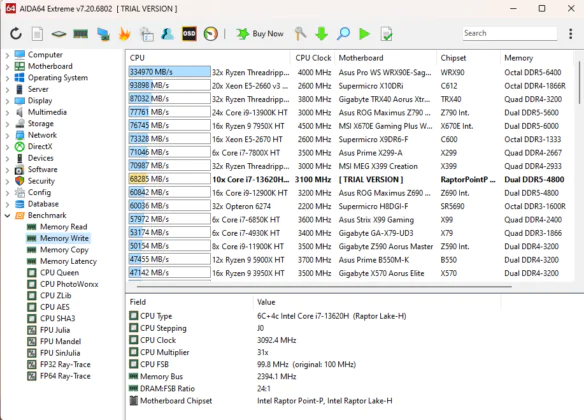Open the CPU PhotoWorxx benchmark
Image resolution: width=584 pixels, height=420 pixels.
tap(69, 284)
